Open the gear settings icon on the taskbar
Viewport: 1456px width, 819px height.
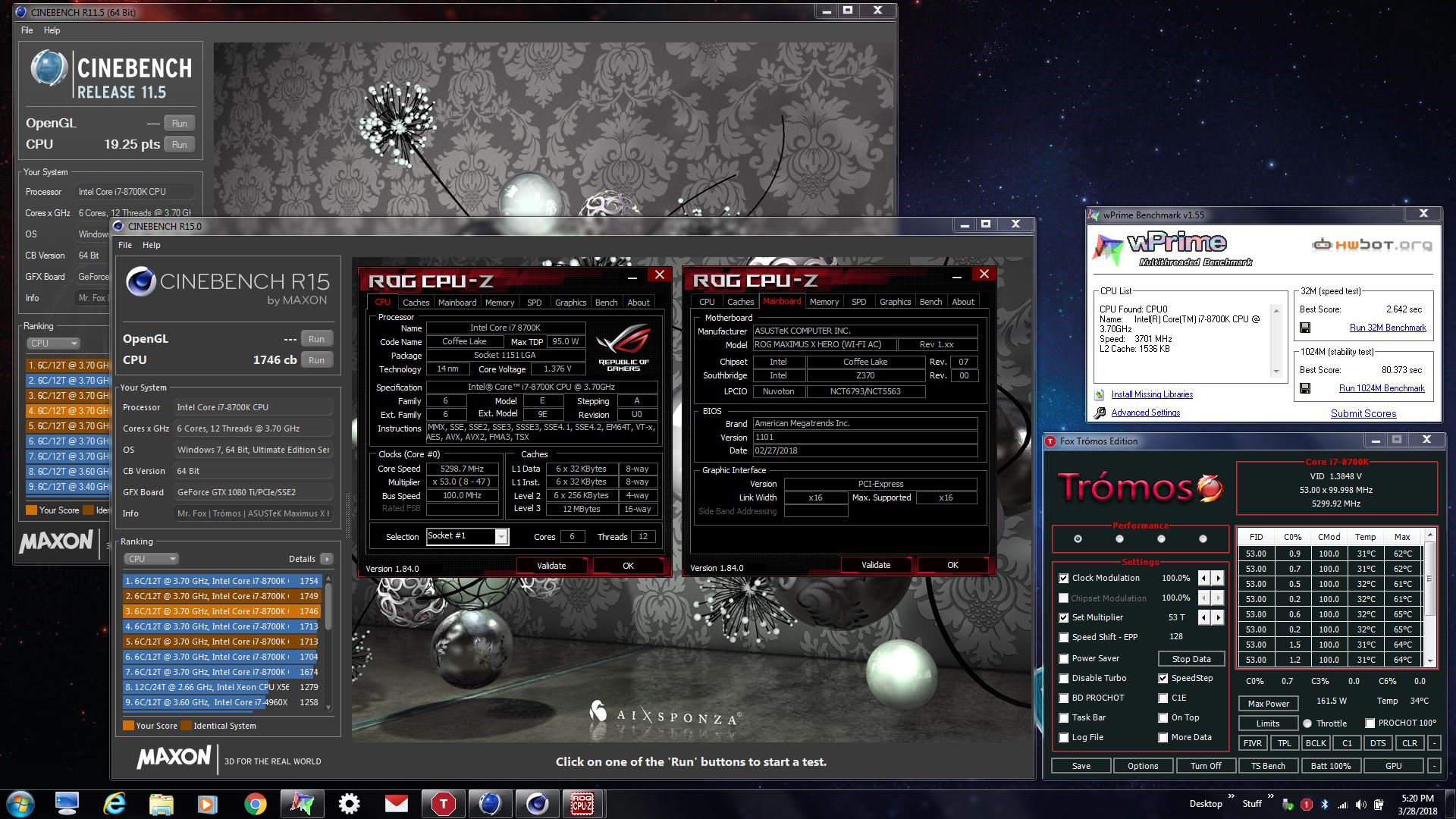349,804
